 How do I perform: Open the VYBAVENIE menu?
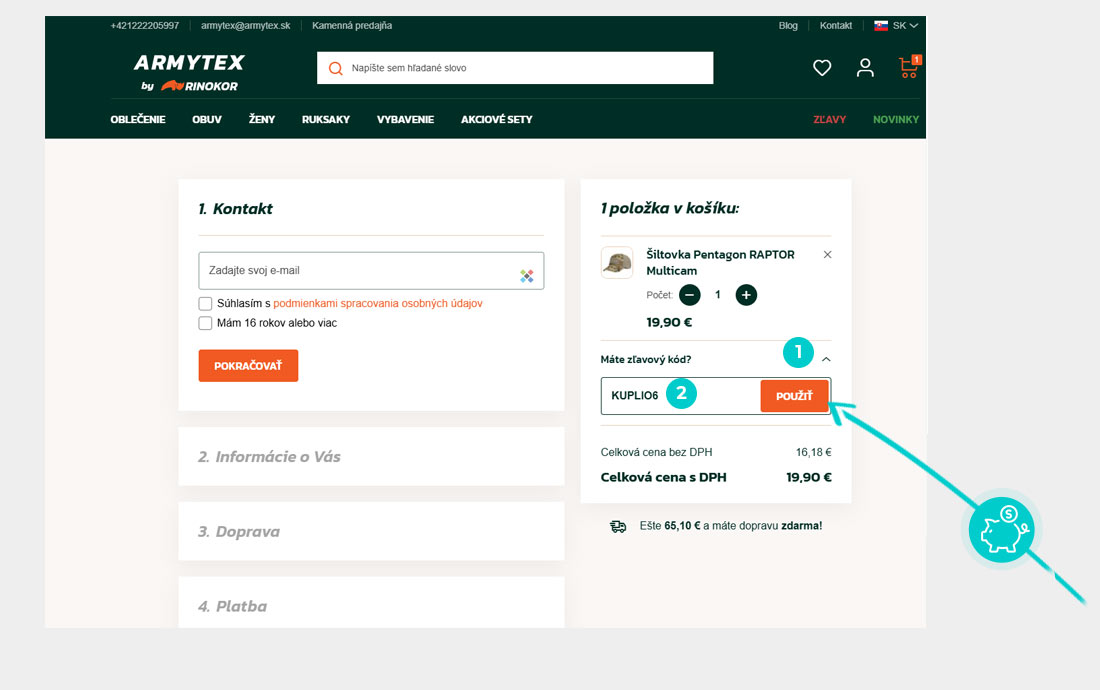pyautogui.click(x=405, y=120)
